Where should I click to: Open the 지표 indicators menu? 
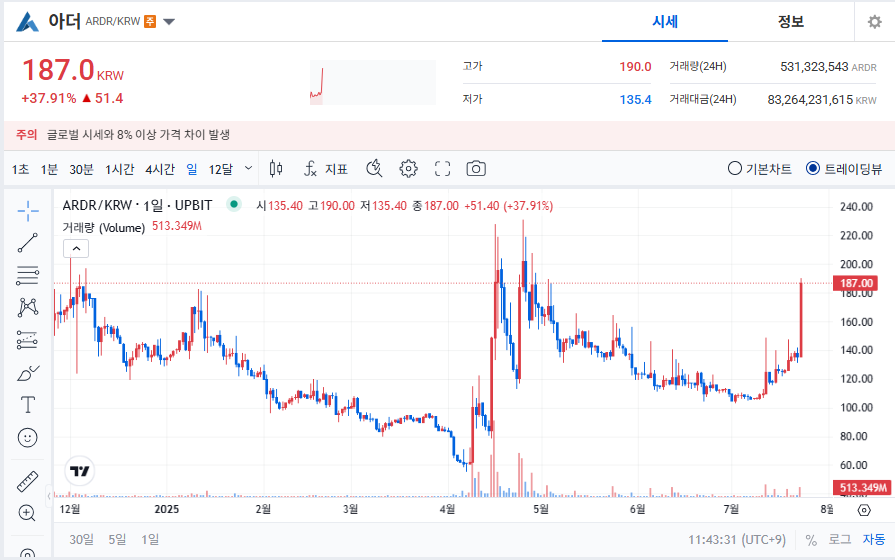click(325, 168)
